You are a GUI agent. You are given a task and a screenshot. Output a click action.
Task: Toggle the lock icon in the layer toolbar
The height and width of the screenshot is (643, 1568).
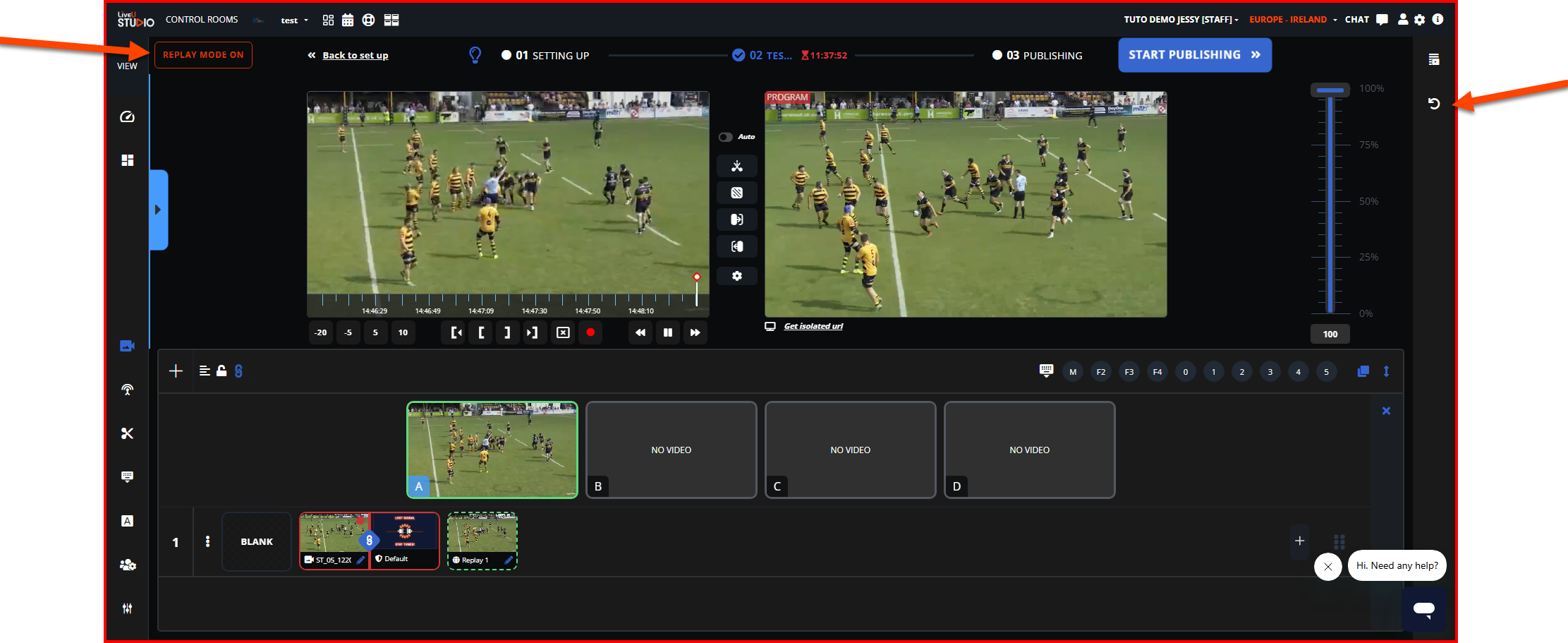221,371
